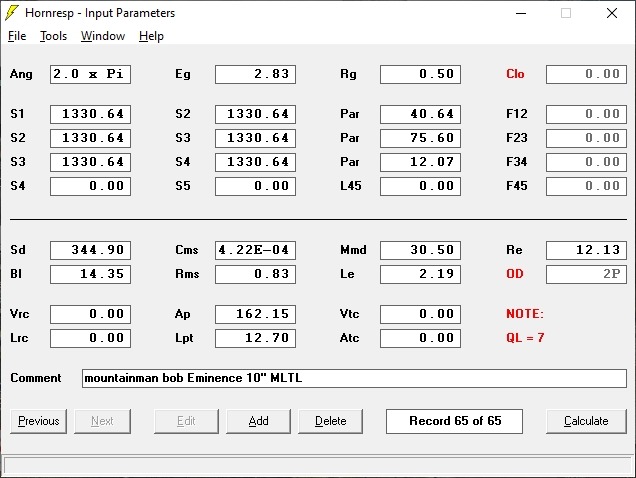The height and width of the screenshot is (478, 636).
Task: Click the red OD label
Action: (515, 274)
